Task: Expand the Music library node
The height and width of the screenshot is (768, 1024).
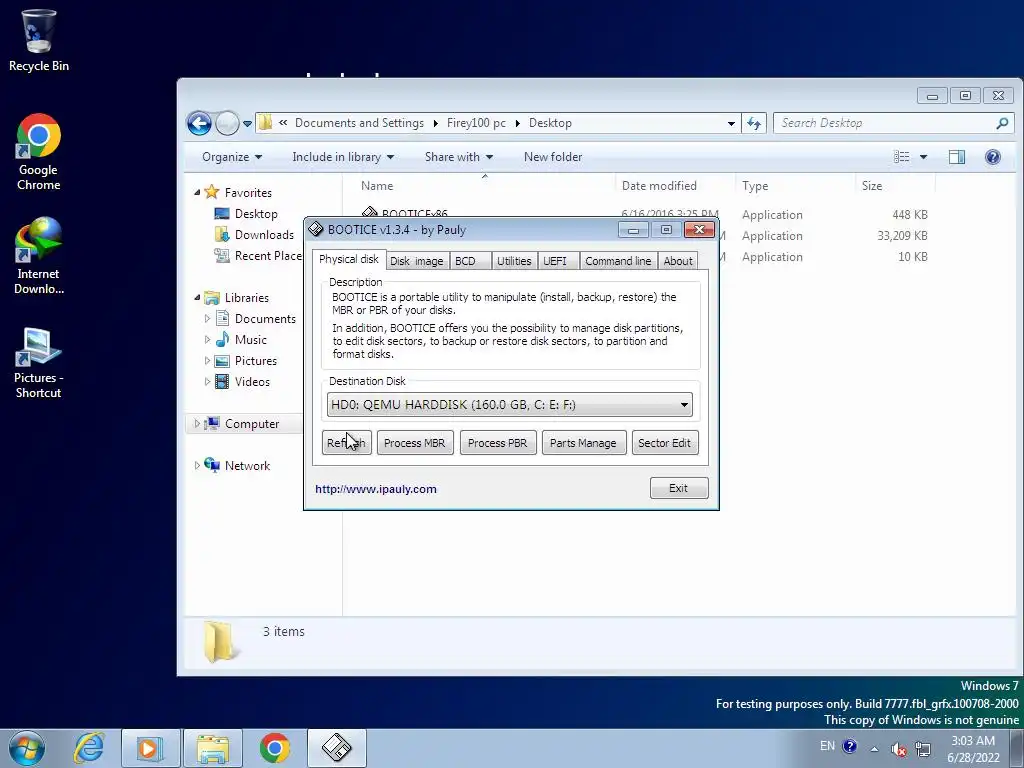Action: coord(207,340)
